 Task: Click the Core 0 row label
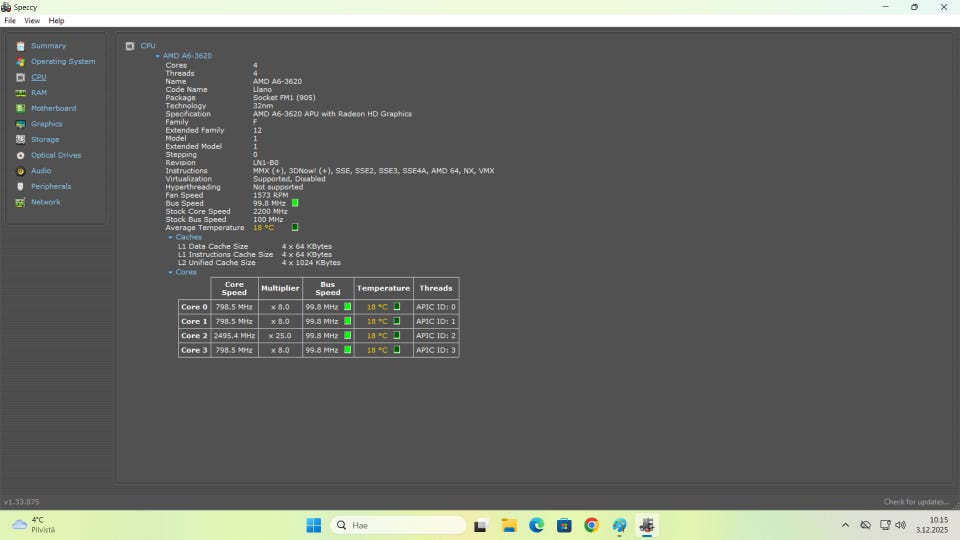(194, 307)
